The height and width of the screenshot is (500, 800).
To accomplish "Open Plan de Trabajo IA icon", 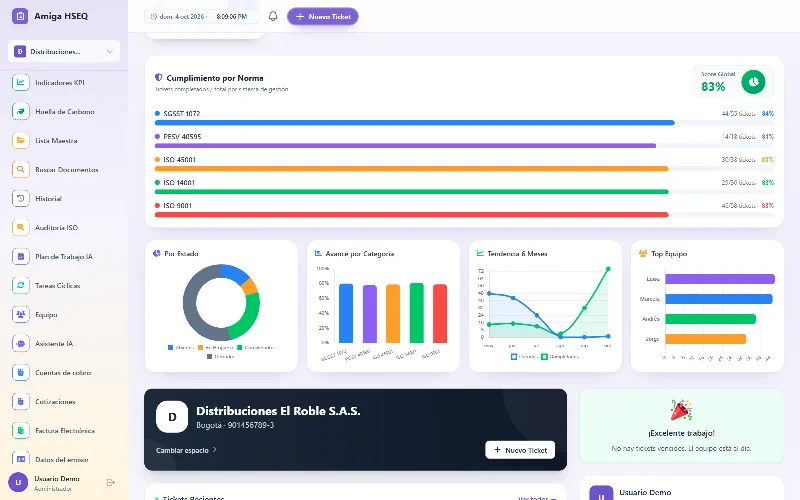I will click(20, 257).
